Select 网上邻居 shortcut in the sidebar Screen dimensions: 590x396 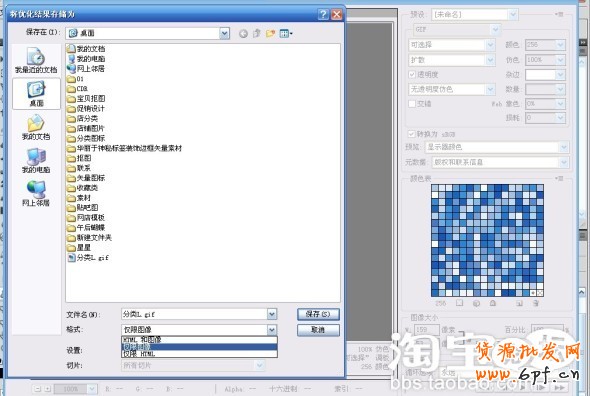point(36,194)
